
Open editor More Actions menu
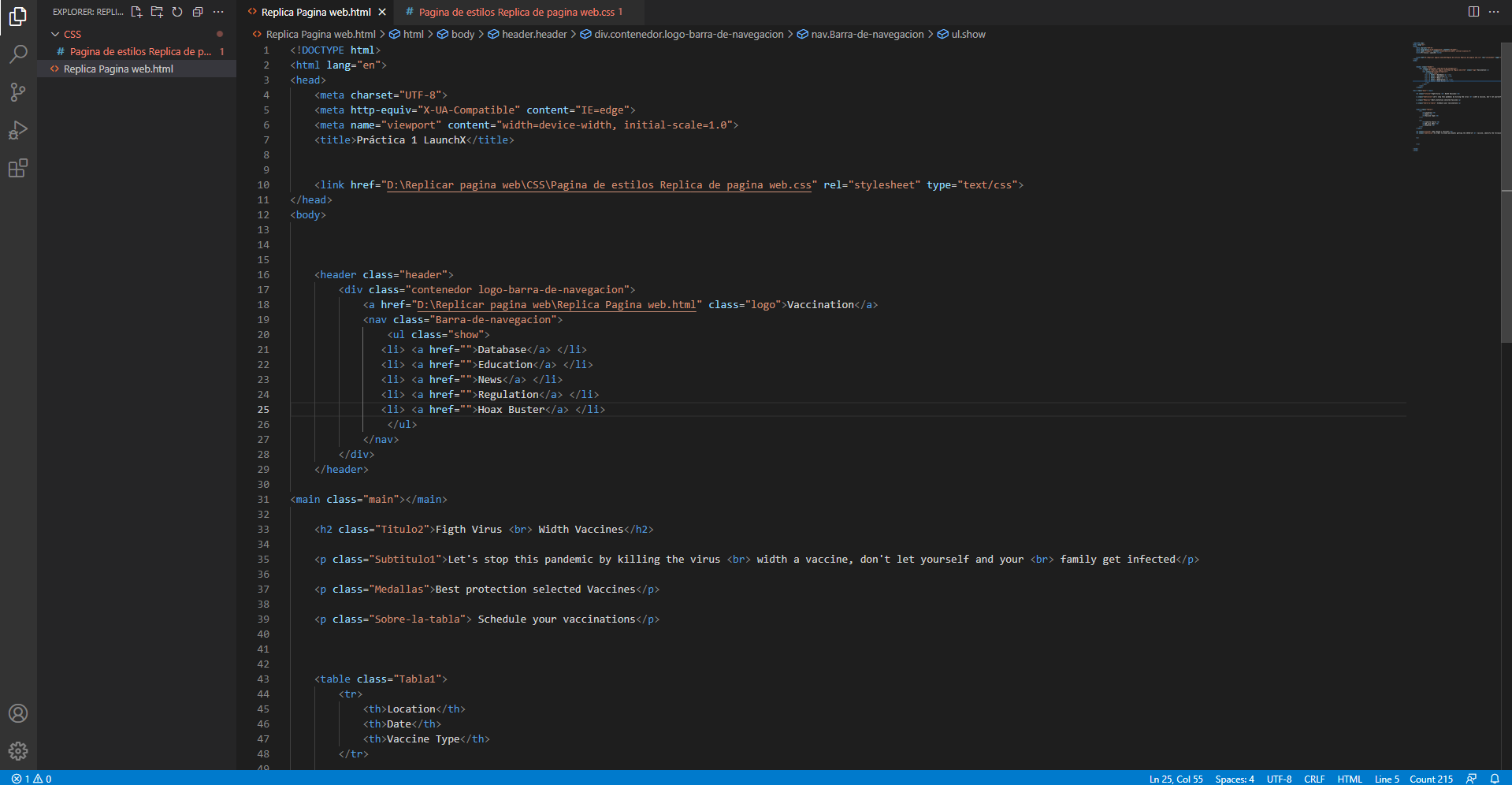tap(1494, 12)
